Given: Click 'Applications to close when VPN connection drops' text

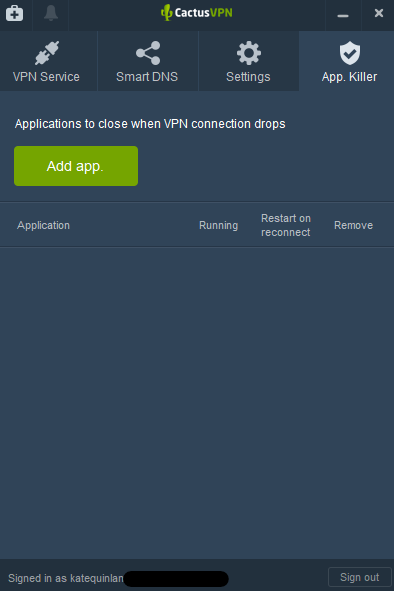Looking at the screenshot, I should click(150, 124).
